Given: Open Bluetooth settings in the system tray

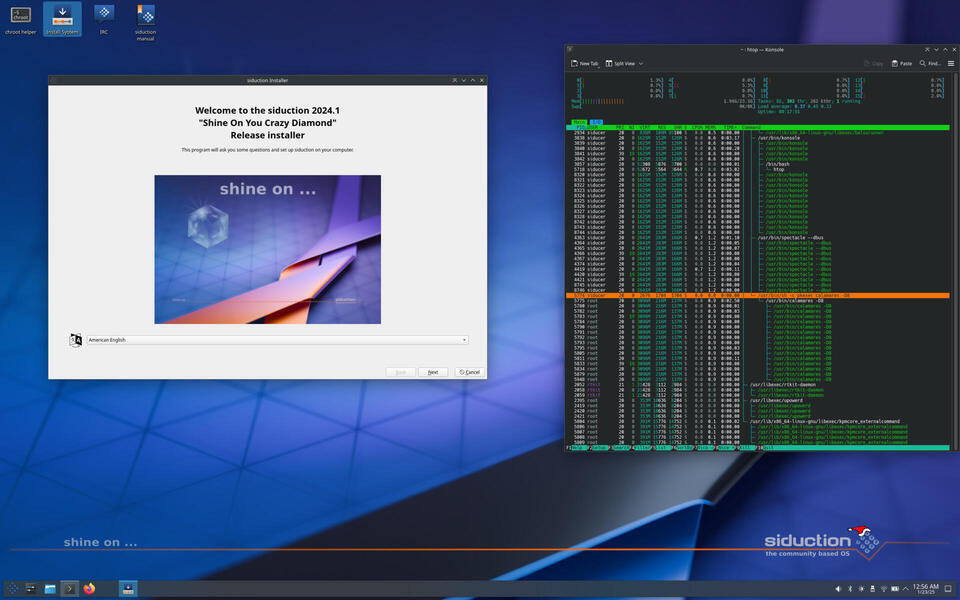Looking at the screenshot, I should (850, 589).
